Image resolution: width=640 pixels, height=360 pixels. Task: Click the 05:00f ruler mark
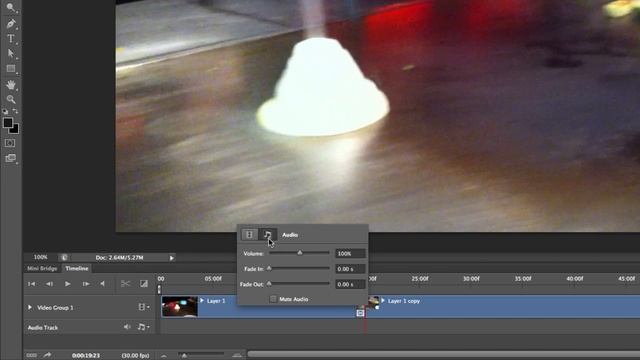pyautogui.click(x=213, y=279)
